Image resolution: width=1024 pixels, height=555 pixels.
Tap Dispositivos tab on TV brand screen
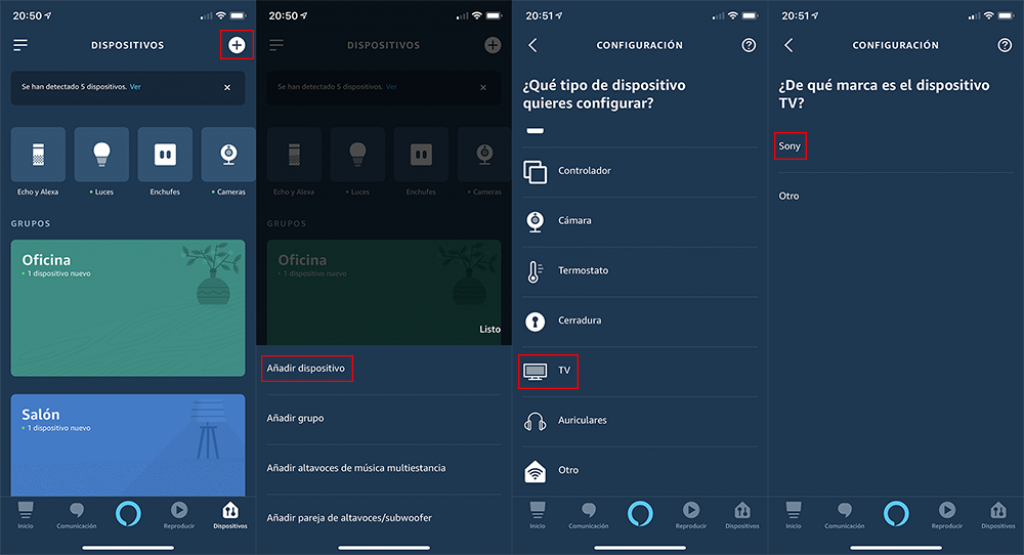pos(998,515)
